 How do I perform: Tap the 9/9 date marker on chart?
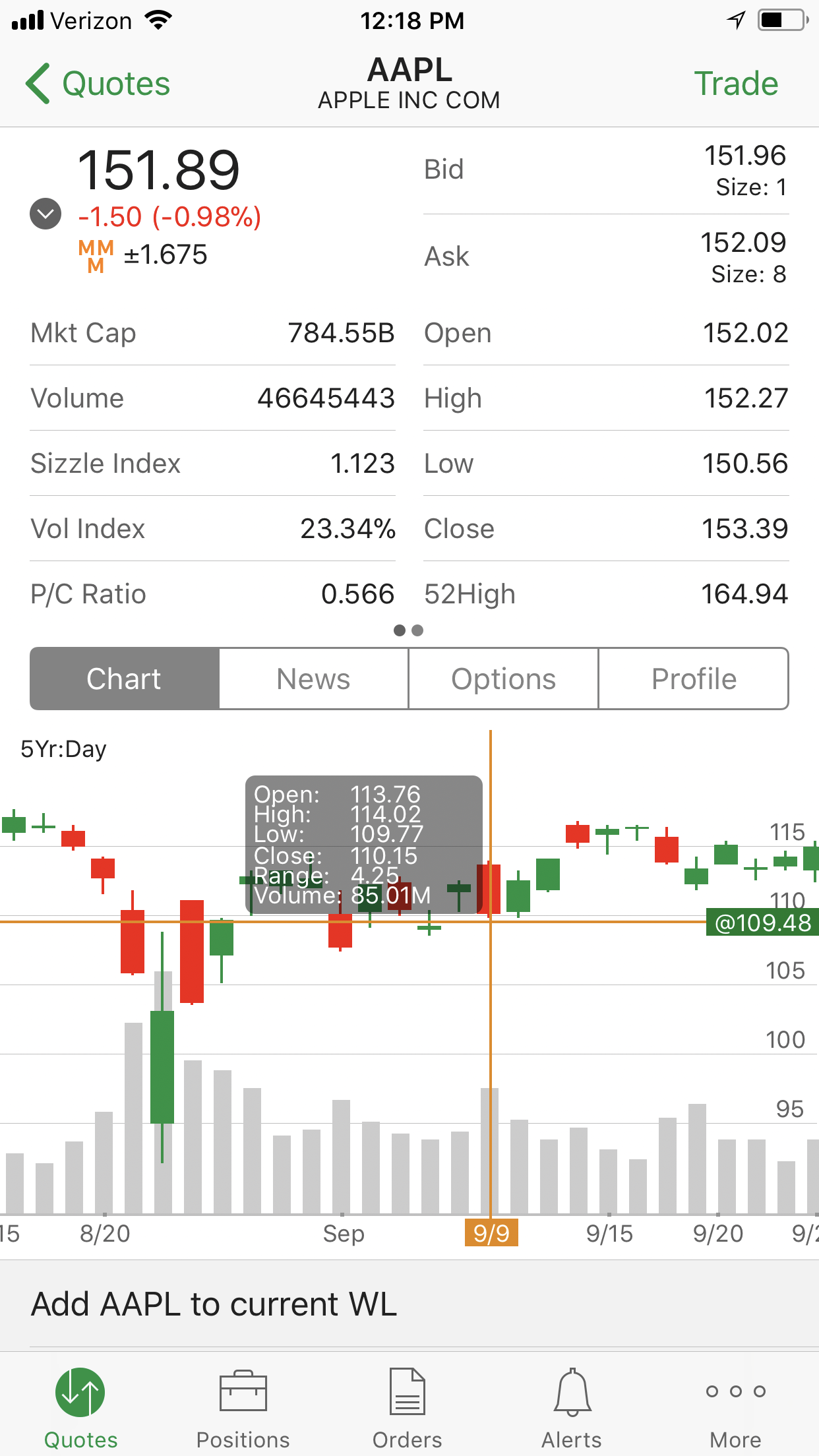pos(491,1232)
